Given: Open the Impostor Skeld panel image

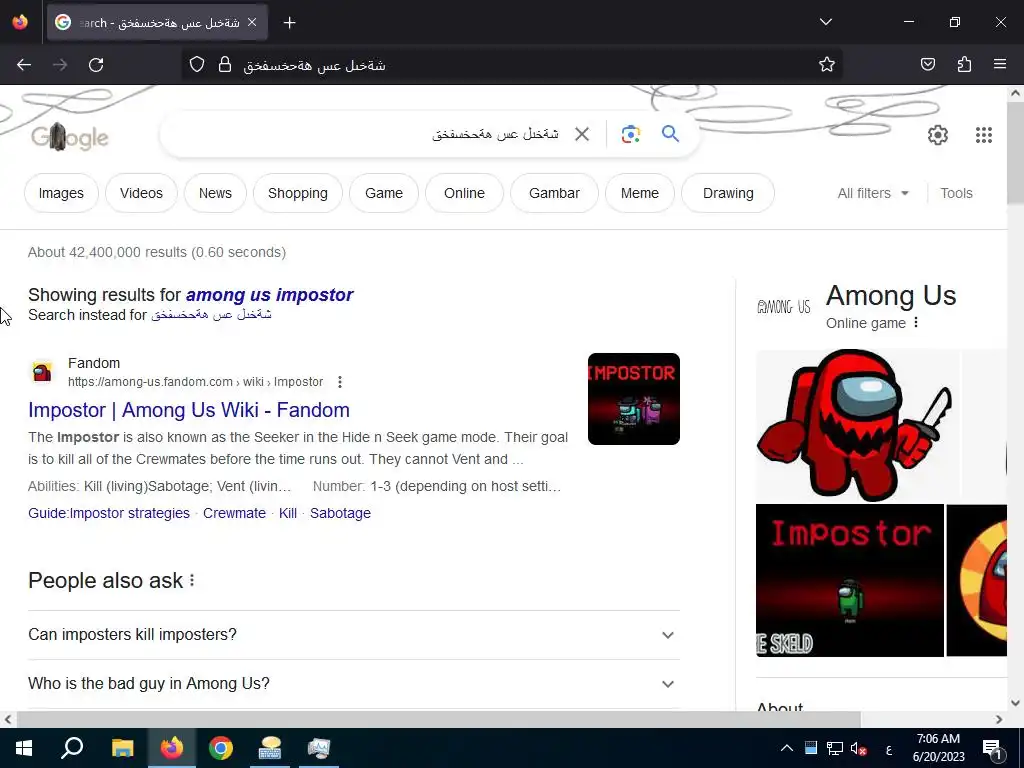Looking at the screenshot, I should point(850,581).
